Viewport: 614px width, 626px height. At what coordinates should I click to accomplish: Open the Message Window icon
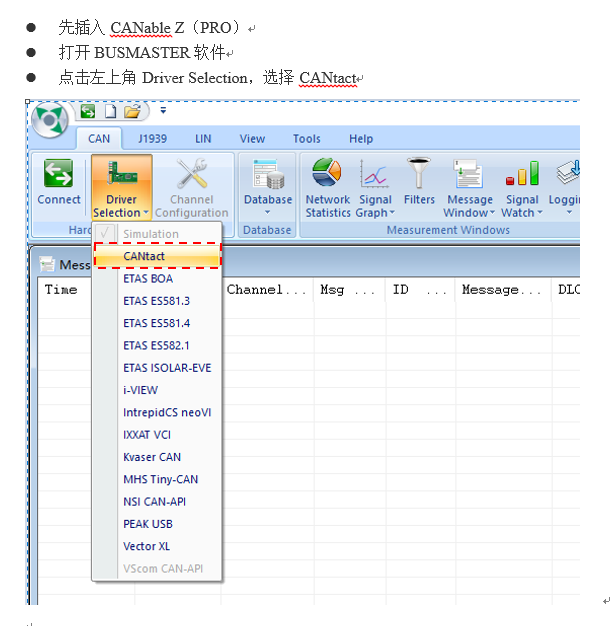click(468, 174)
